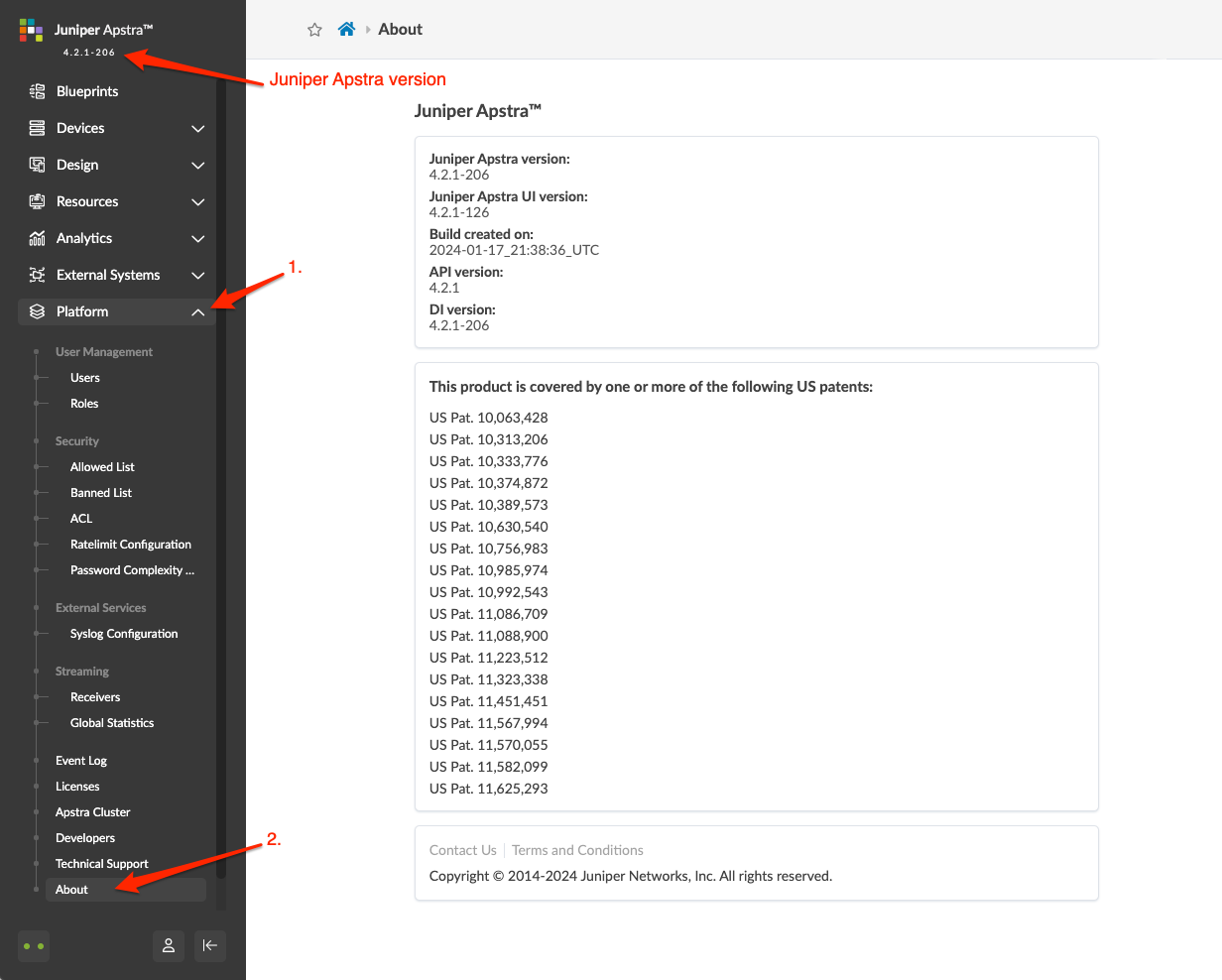Screen dimensions: 1222x980
Task: Go to Technical Support page
Action: point(102,864)
